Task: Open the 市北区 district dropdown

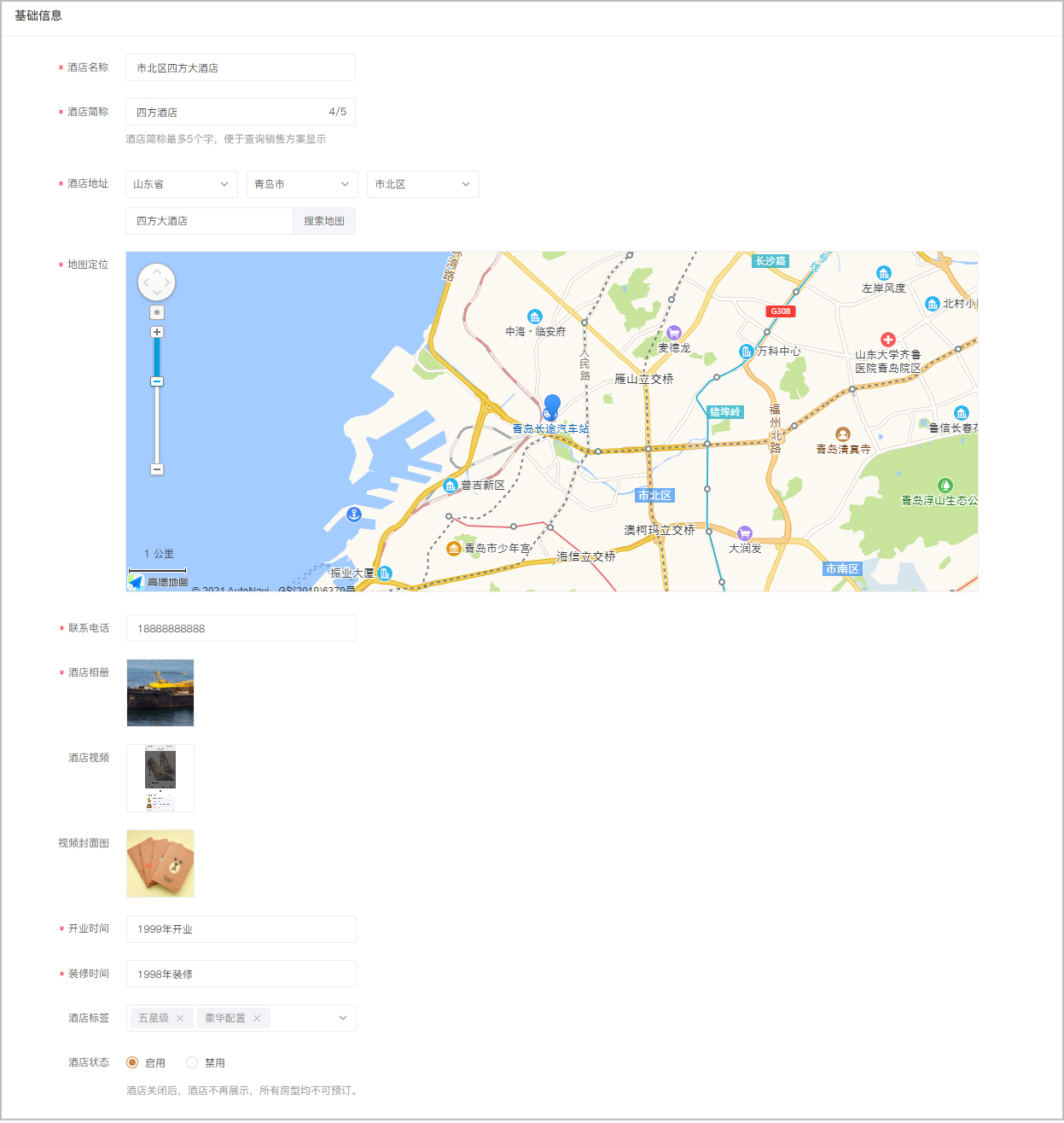Action: (x=422, y=184)
